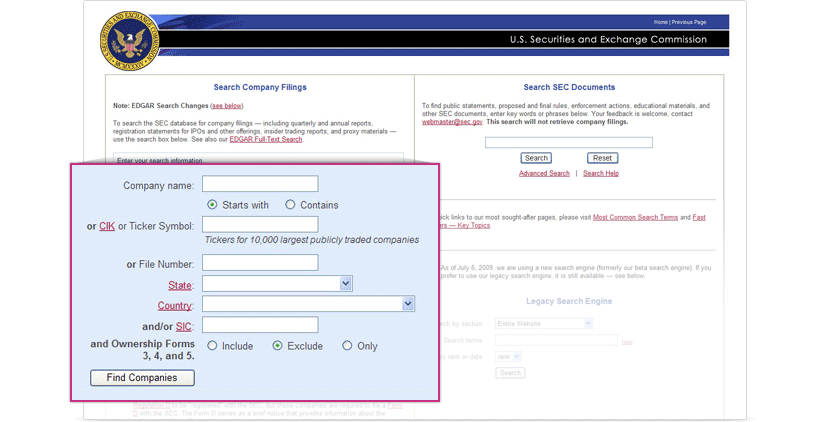Choose Only ownership forms option
Image resolution: width=830 pixels, height=422 pixels.
pyautogui.click(x=347, y=346)
